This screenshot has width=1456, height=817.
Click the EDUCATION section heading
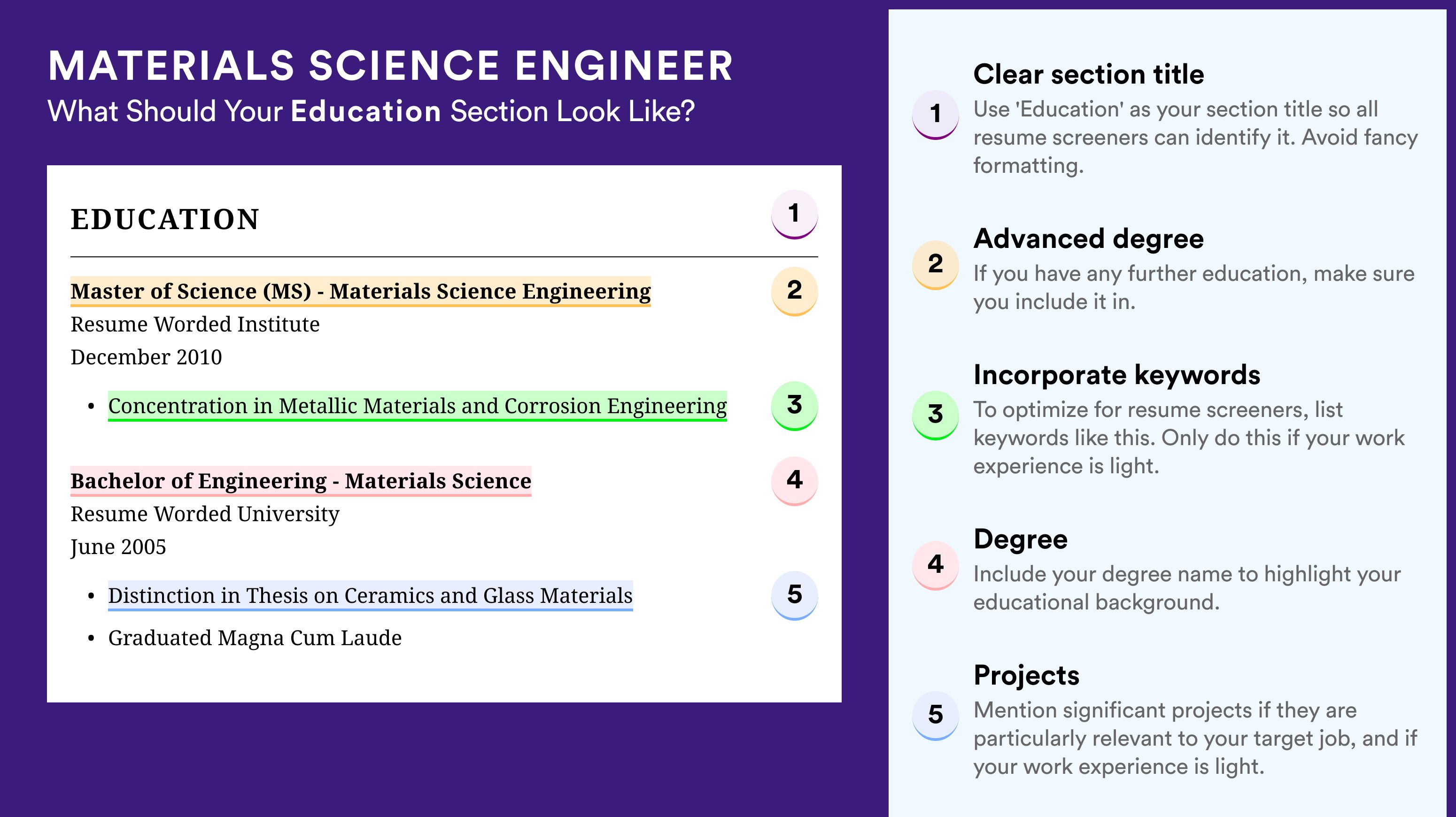164,219
